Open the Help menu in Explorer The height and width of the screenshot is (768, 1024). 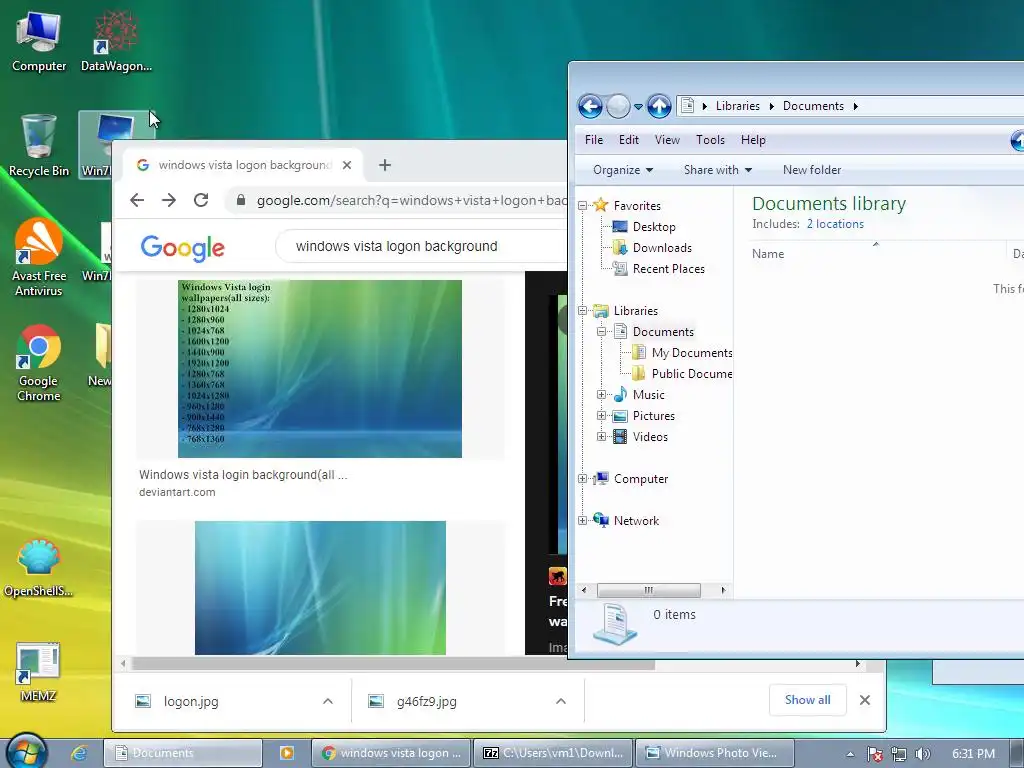(753, 140)
